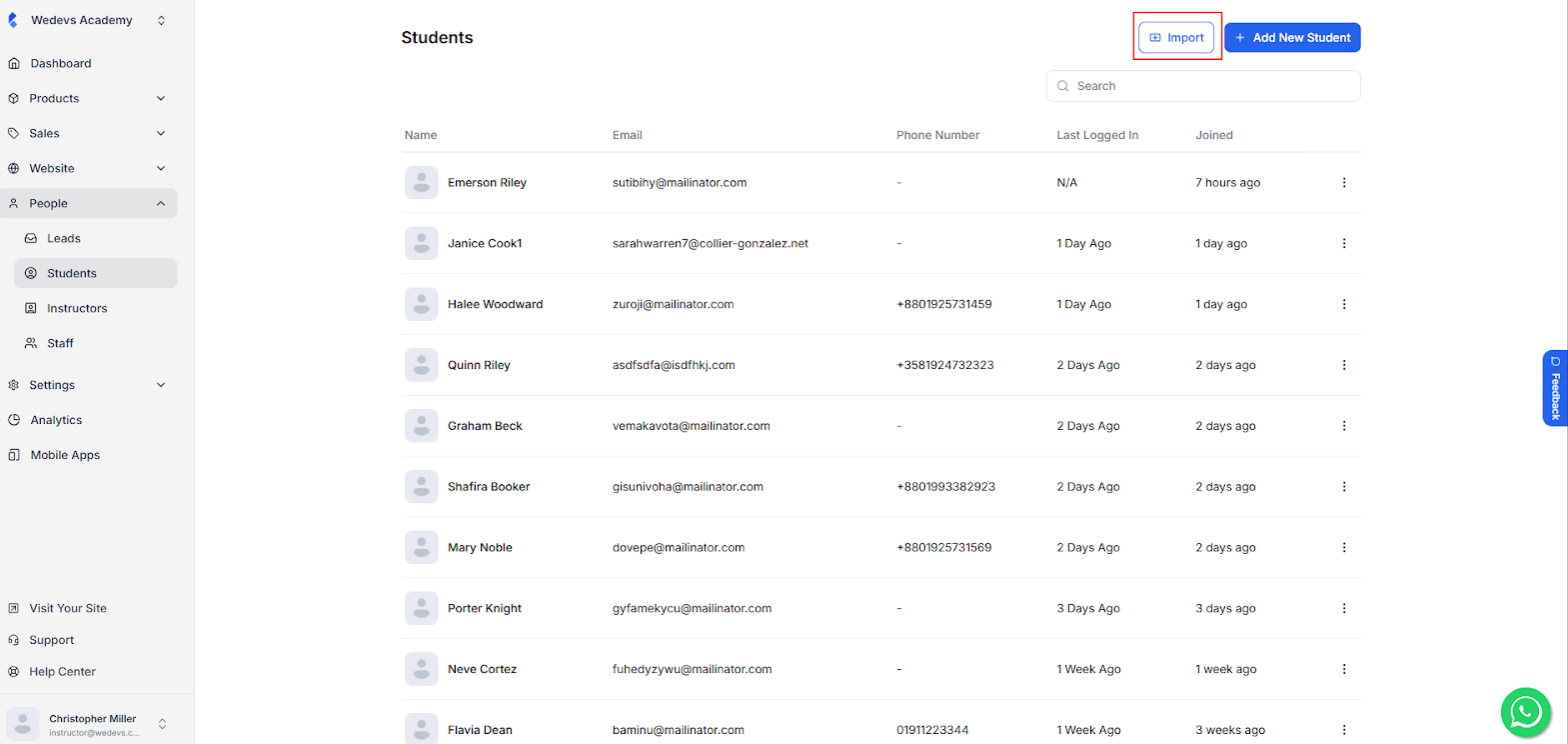Image resolution: width=1568 pixels, height=744 pixels.
Task: Click Mary Noble's avatar
Action: (422, 547)
